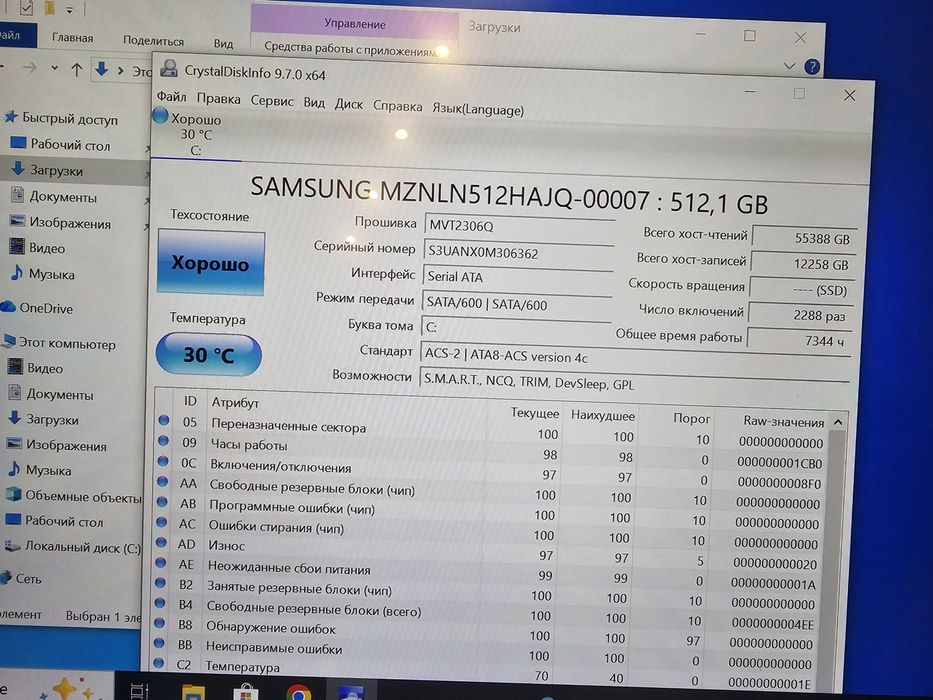Select Этот компьютер in Explorer sidebar

click(x=67, y=344)
